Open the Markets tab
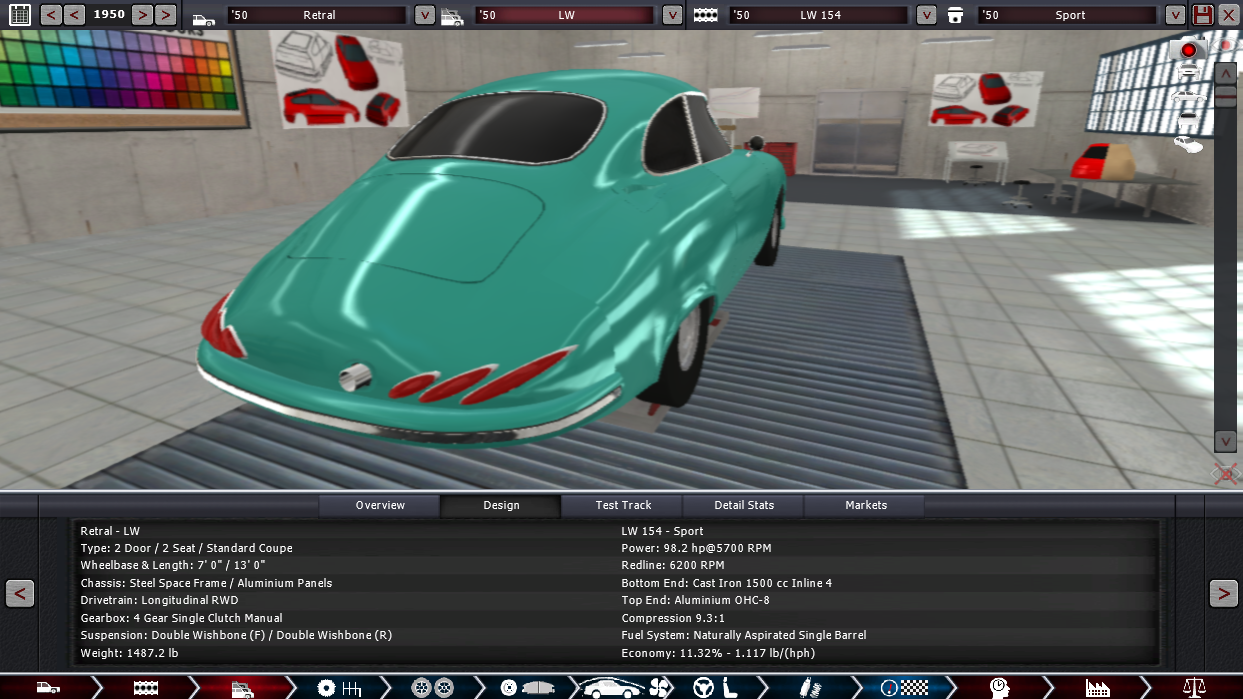 [x=865, y=505]
